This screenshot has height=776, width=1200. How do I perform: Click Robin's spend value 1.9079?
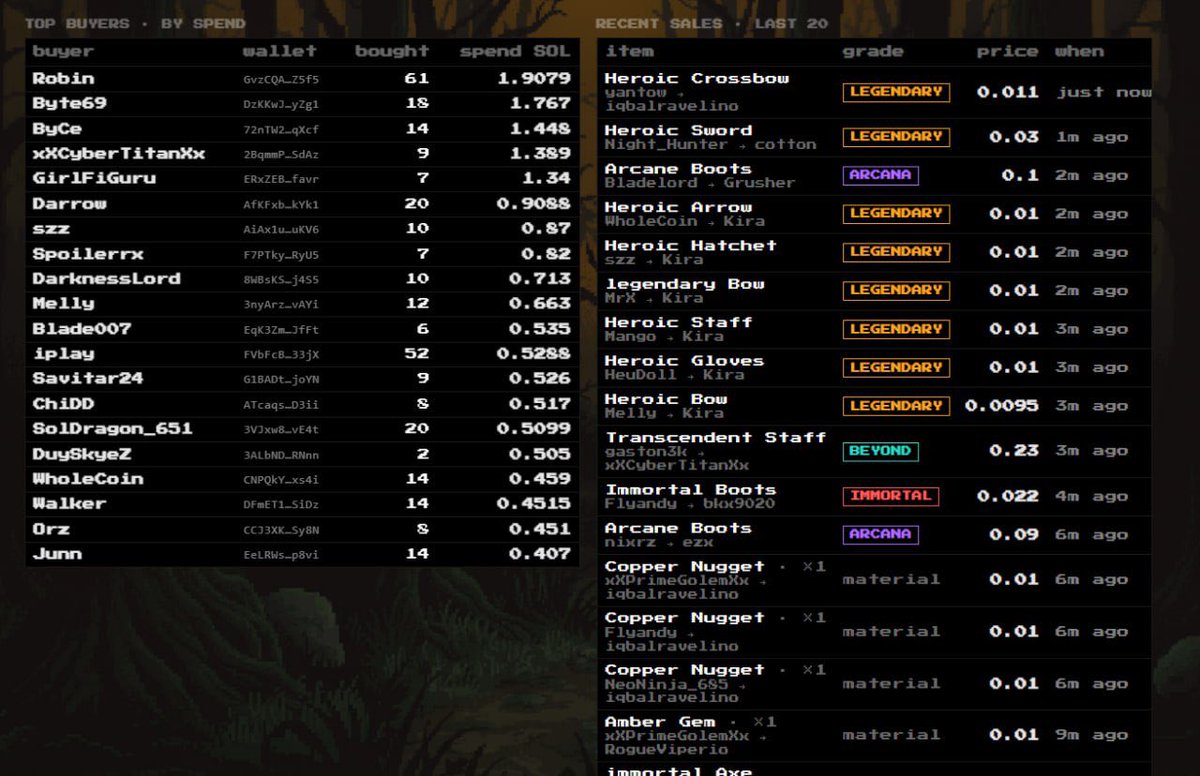534,78
